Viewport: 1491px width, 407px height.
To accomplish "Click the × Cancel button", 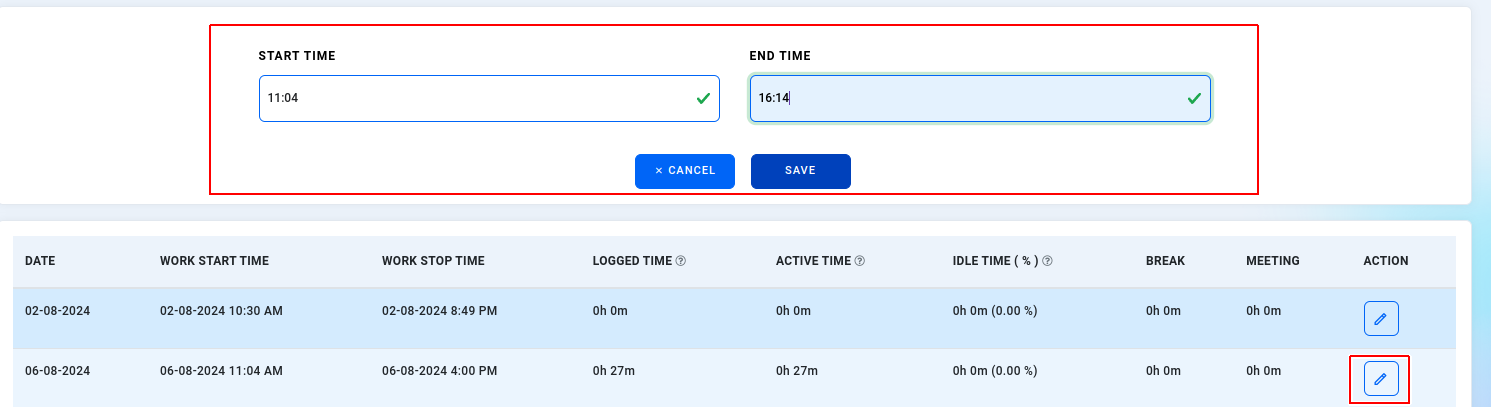I will [x=685, y=171].
